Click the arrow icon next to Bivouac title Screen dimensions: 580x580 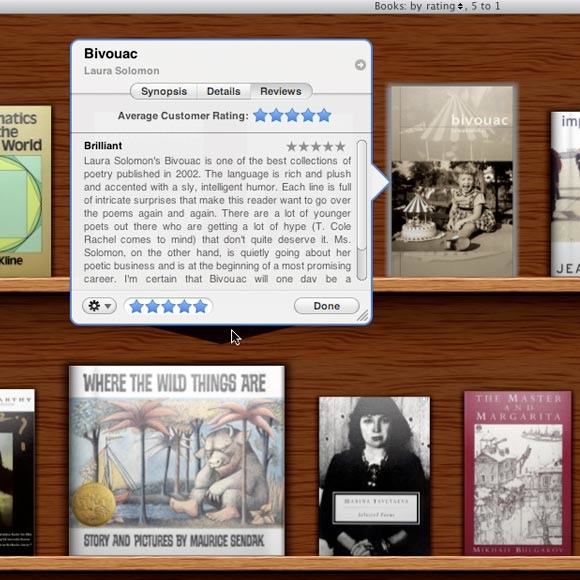point(360,65)
